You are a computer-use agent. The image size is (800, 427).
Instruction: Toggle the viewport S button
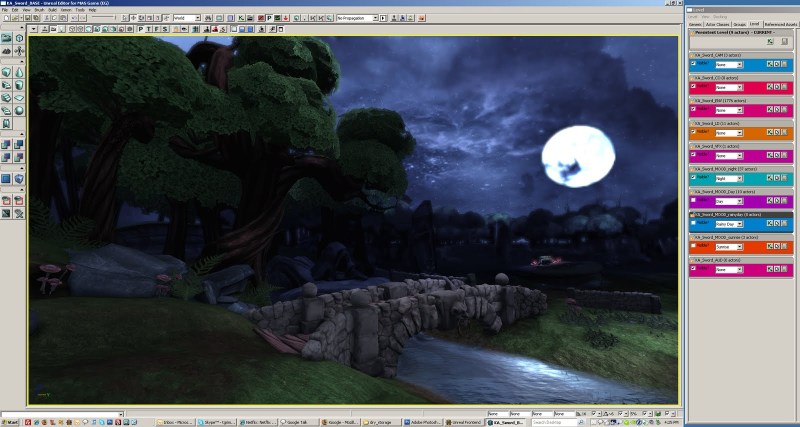[165, 29]
